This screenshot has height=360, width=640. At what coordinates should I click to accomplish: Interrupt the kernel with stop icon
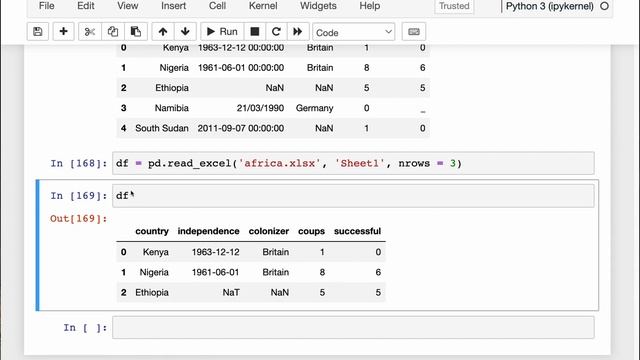coord(255,31)
